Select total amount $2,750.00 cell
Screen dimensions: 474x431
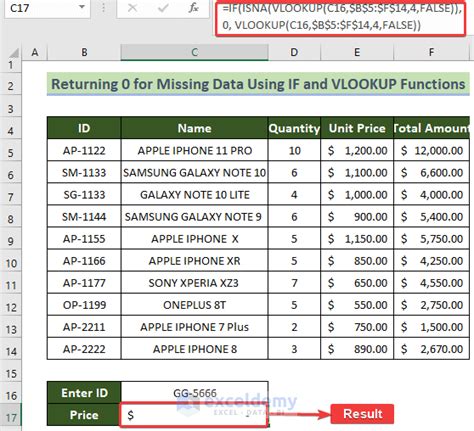tap(431, 305)
